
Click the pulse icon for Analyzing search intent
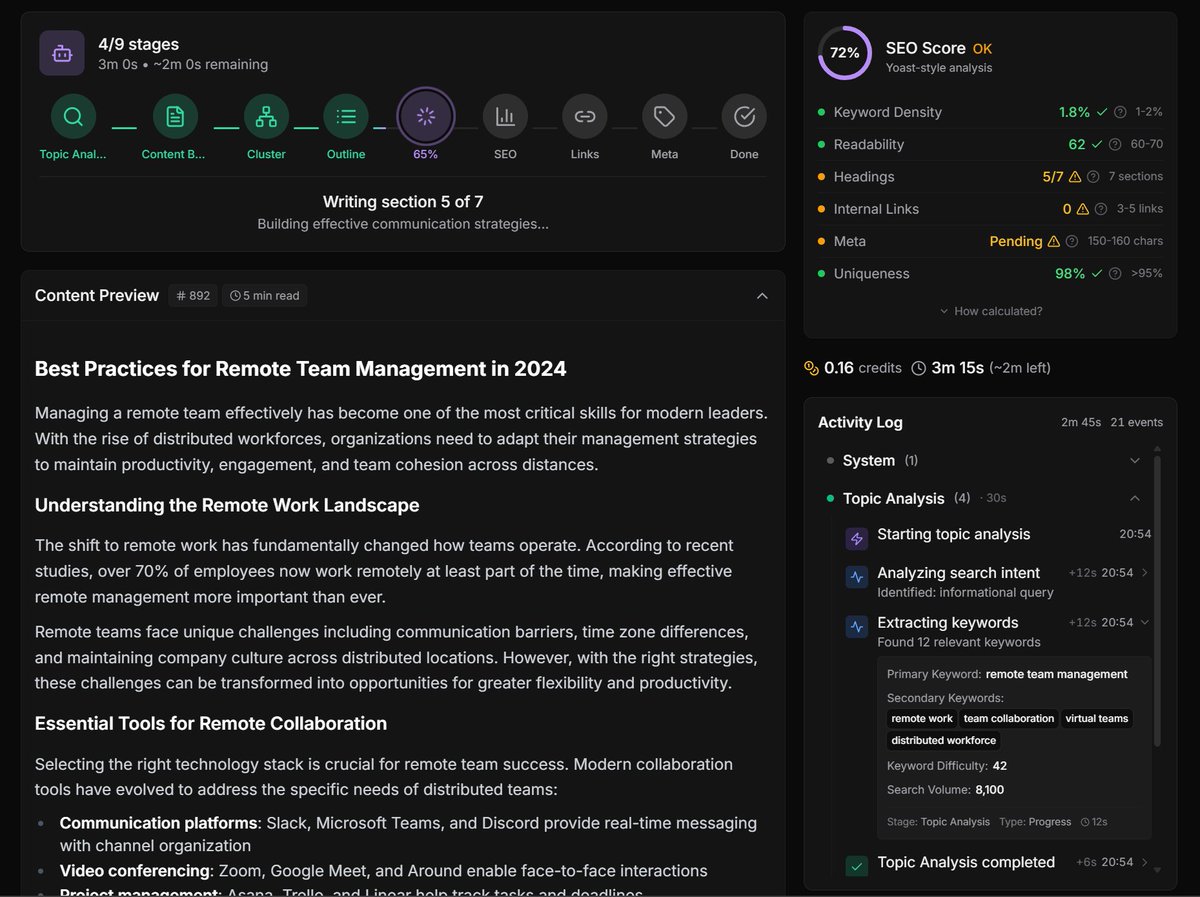click(856, 577)
